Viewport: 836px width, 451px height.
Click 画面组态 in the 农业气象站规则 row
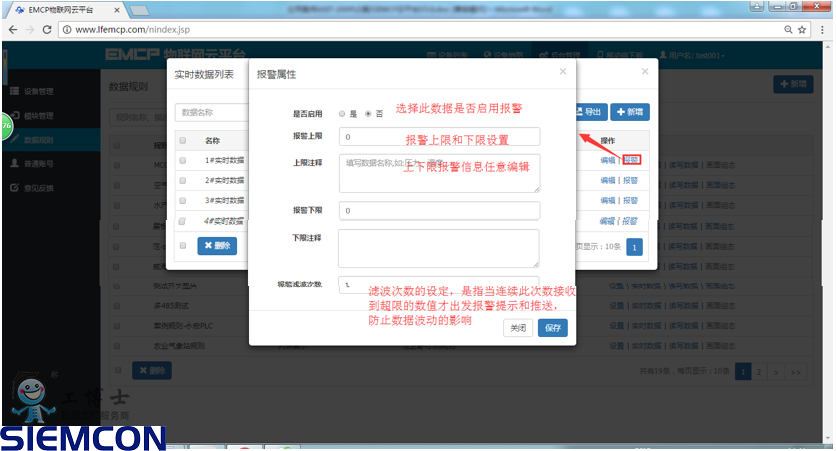coord(721,346)
